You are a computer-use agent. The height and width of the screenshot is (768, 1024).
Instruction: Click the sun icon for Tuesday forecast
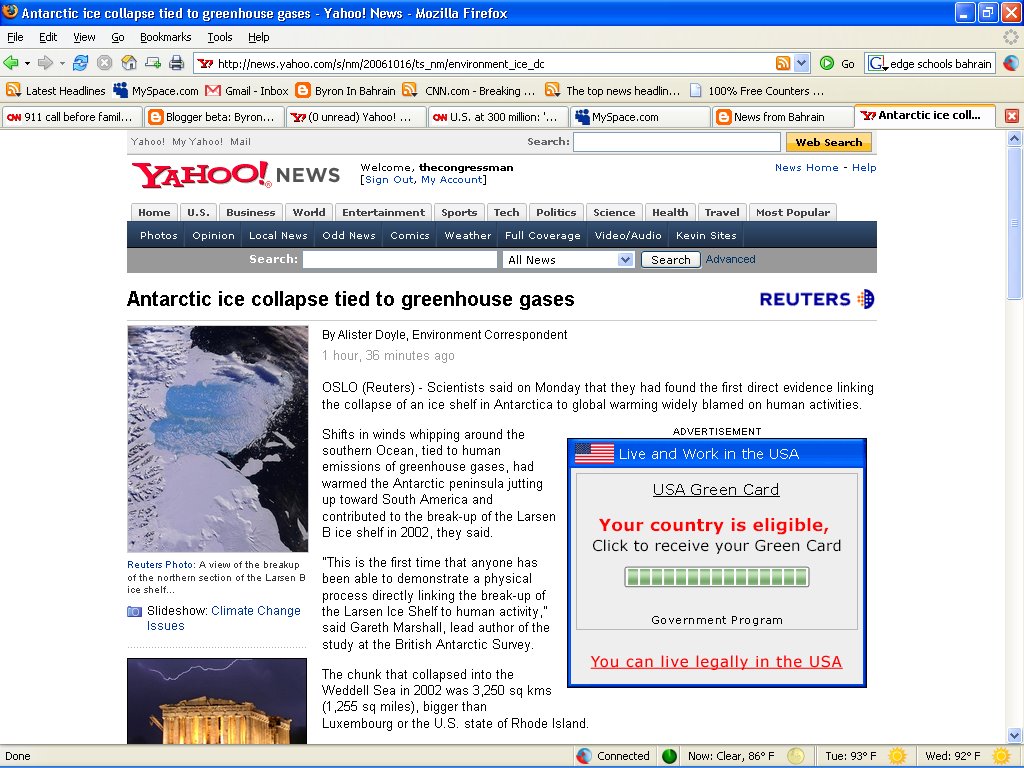pos(898,756)
